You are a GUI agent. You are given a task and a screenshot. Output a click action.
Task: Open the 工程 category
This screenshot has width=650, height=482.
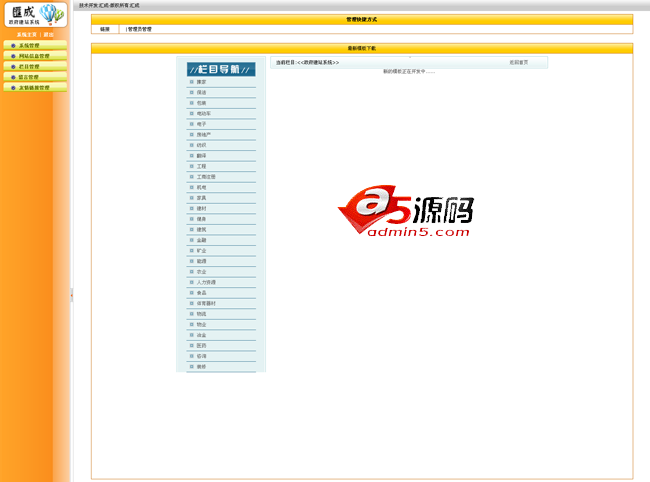coord(201,166)
